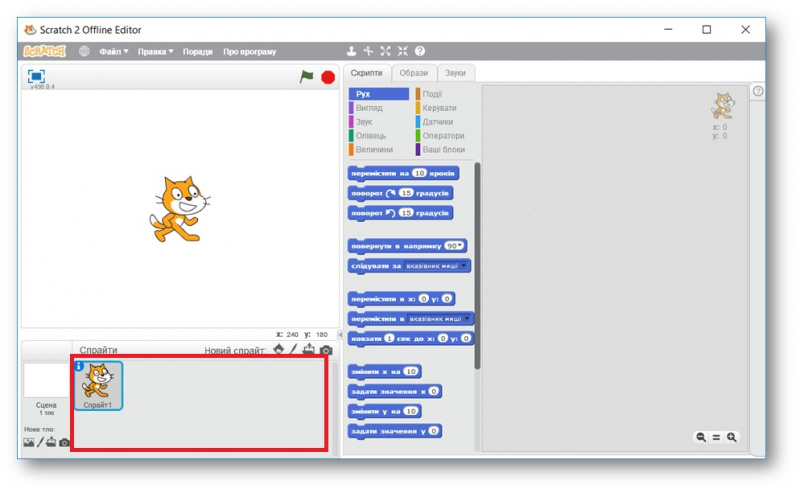
Task: Choose new sprite from library icon
Action: coord(279,350)
